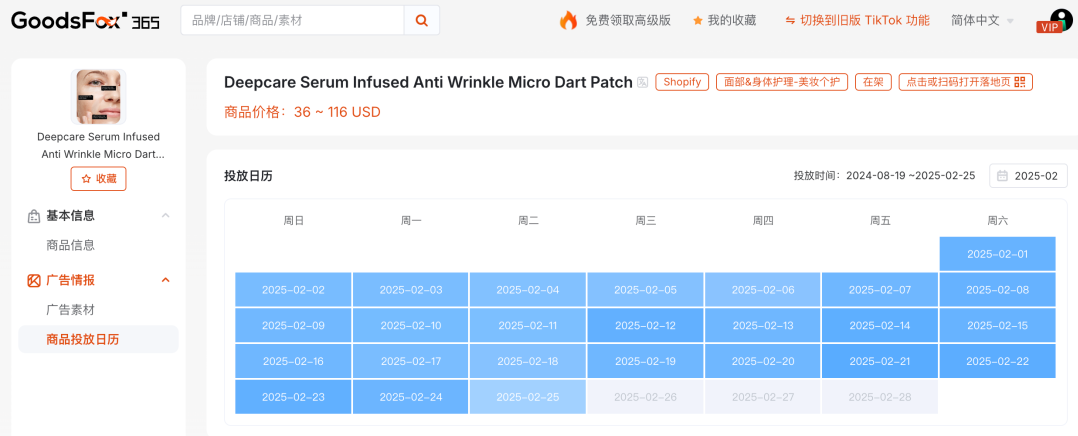Click the 基本信息 menu heading
Screen dimensions: 1078x436
tap(70, 216)
